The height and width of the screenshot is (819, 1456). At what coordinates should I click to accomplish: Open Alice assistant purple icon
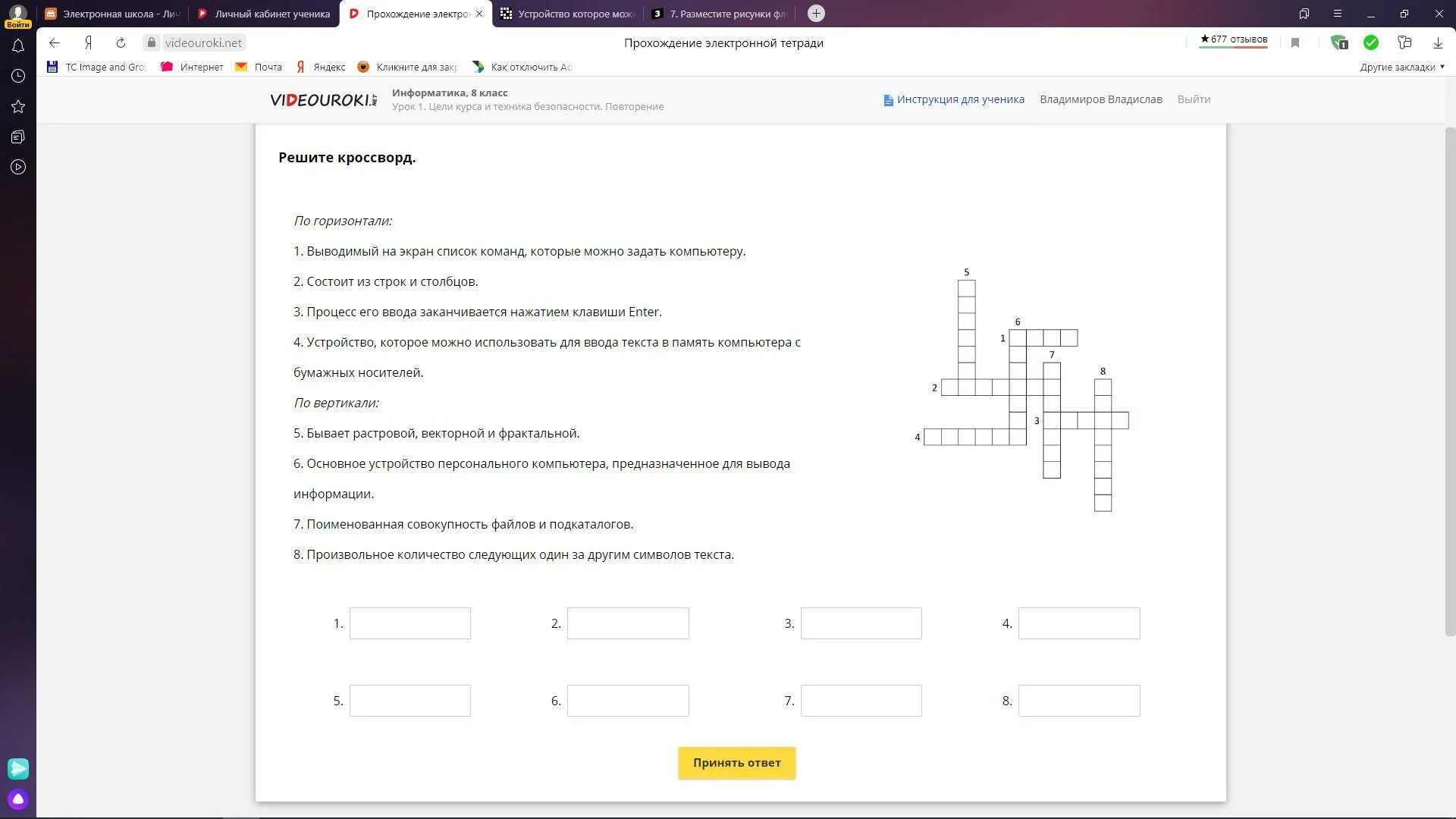(x=18, y=799)
